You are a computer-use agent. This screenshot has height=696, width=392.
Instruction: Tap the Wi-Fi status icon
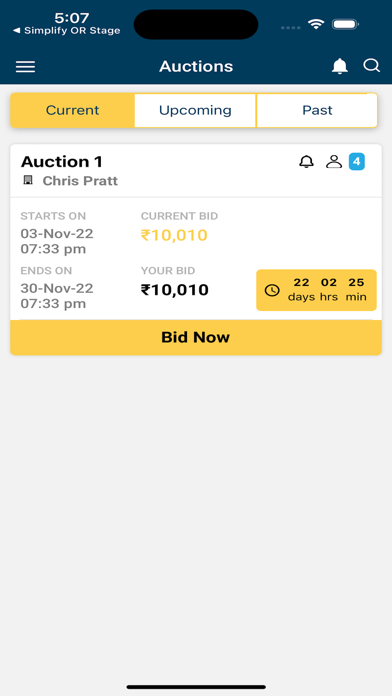[x=316, y=24]
